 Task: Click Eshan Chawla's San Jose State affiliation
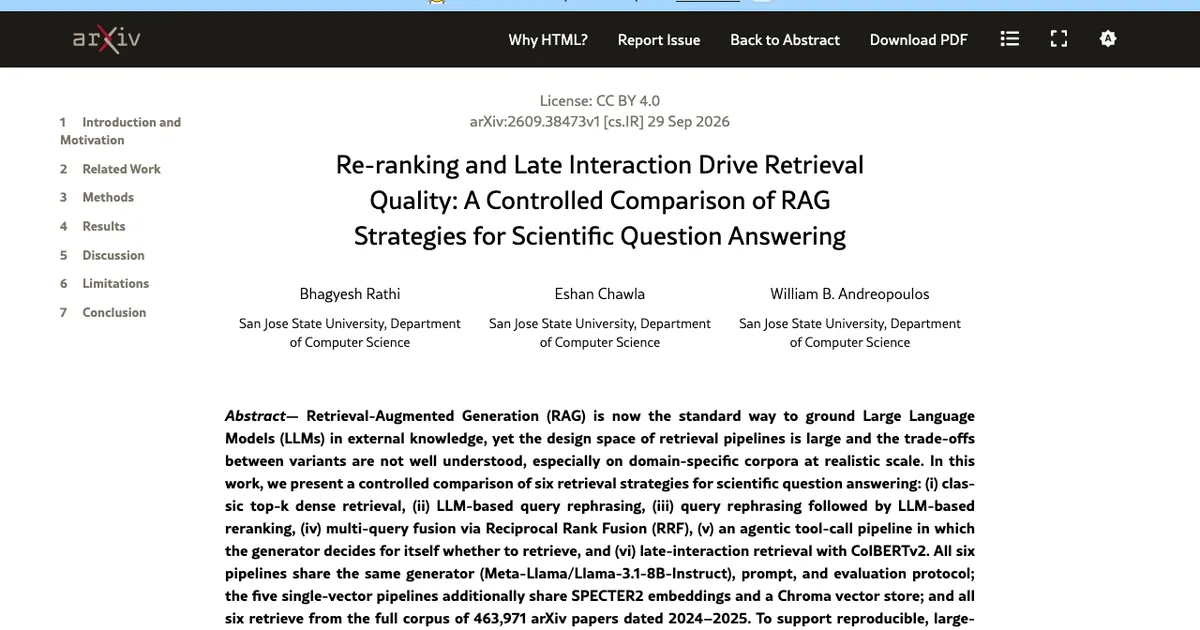(600, 333)
